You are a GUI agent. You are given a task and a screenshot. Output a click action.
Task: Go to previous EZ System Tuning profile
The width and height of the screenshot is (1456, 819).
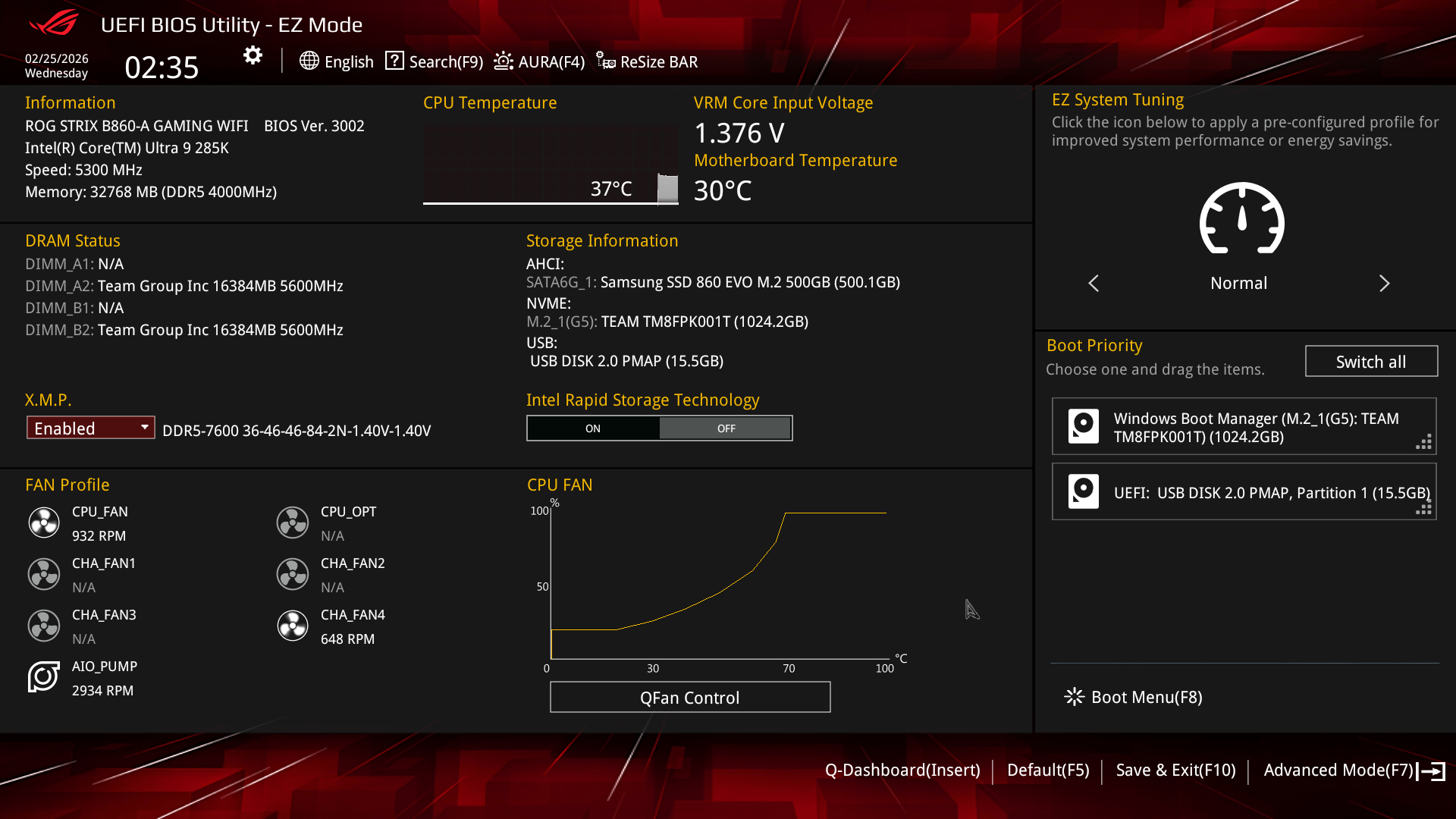coord(1094,284)
